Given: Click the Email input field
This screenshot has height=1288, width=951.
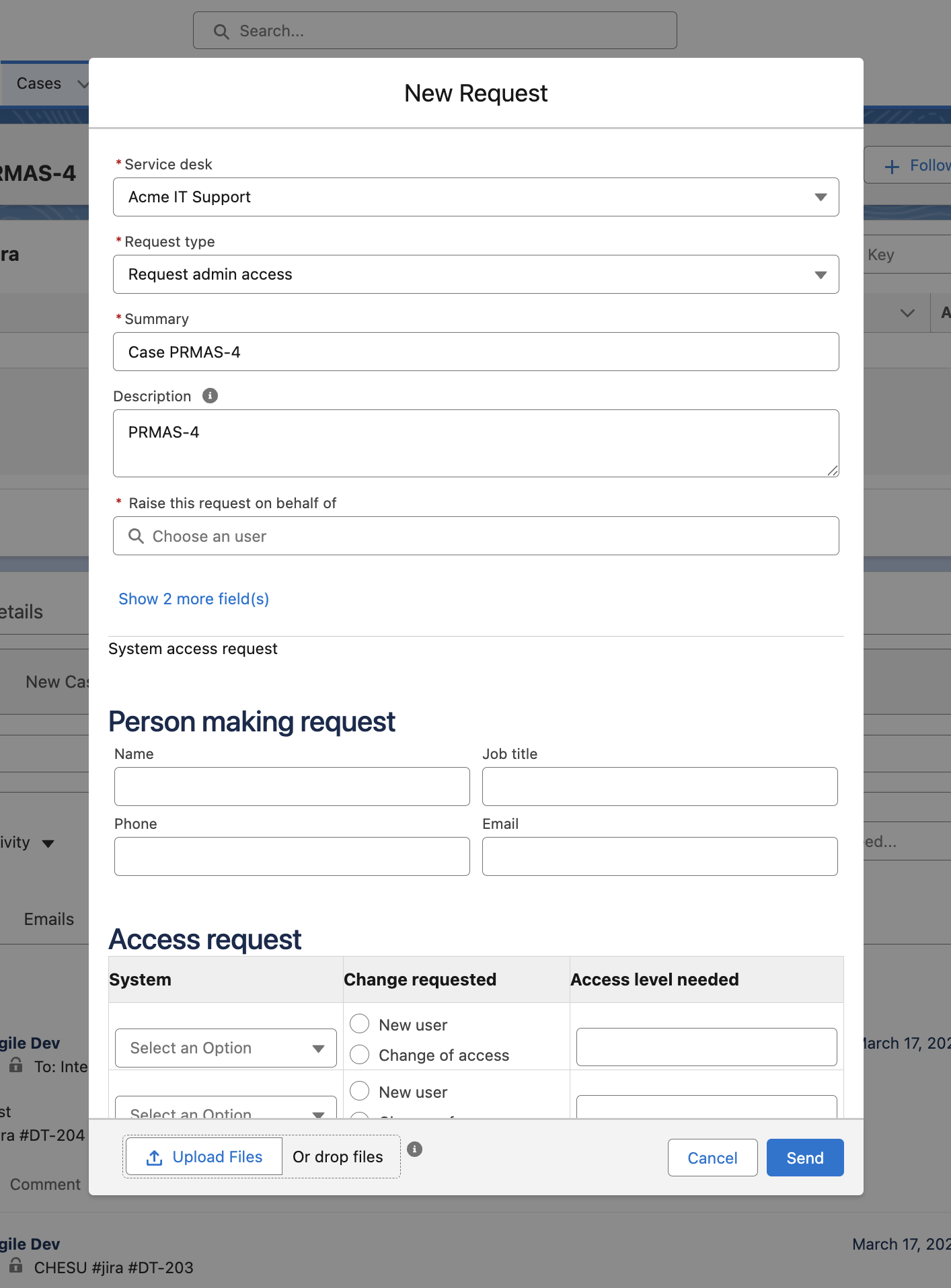Looking at the screenshot, I should tap(659, 856).
